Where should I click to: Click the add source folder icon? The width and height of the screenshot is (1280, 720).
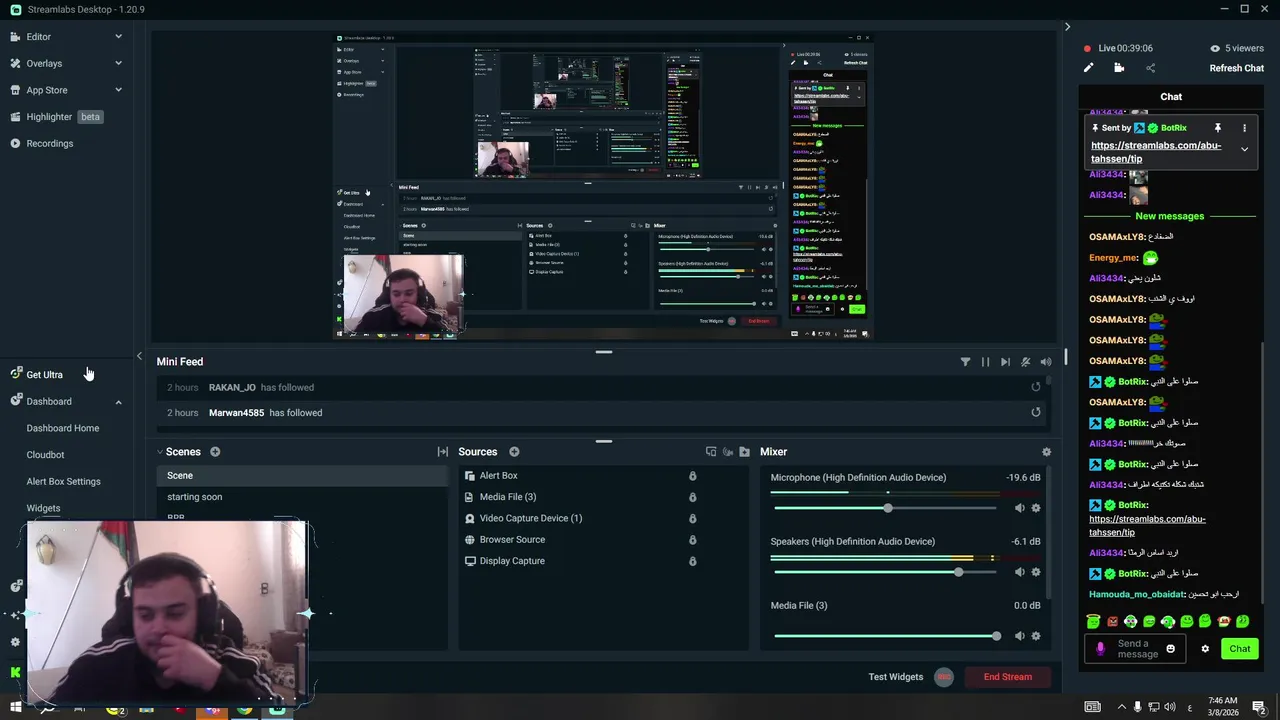tap(744, 452)
